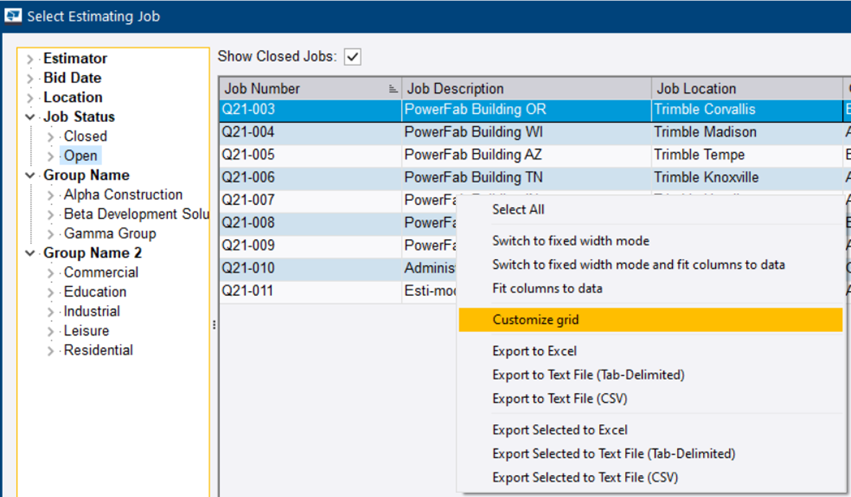The image size is (851, 497).
Task: Collapse the Job Status tree node
Action: (30, 117)
